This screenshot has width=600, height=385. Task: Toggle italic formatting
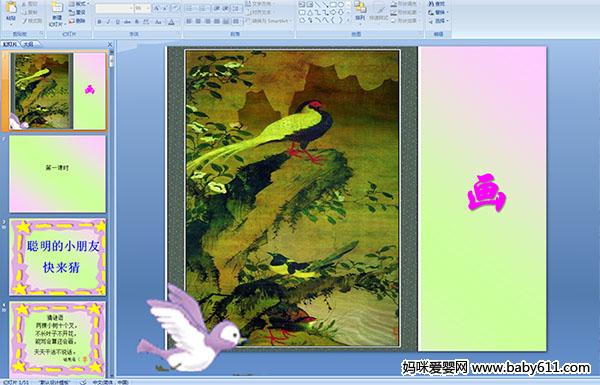point(108,22)
